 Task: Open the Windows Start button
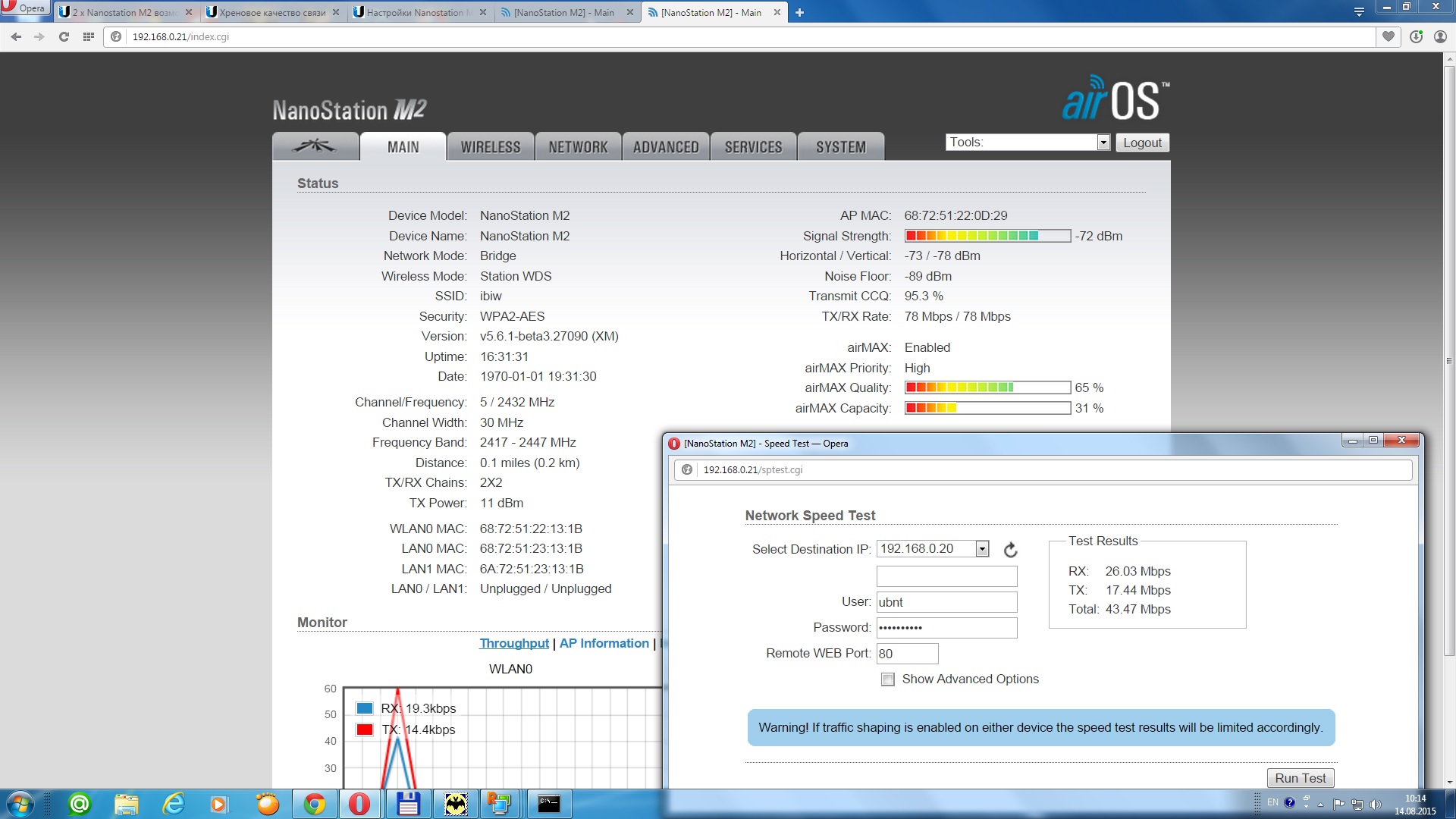[20, 804]
